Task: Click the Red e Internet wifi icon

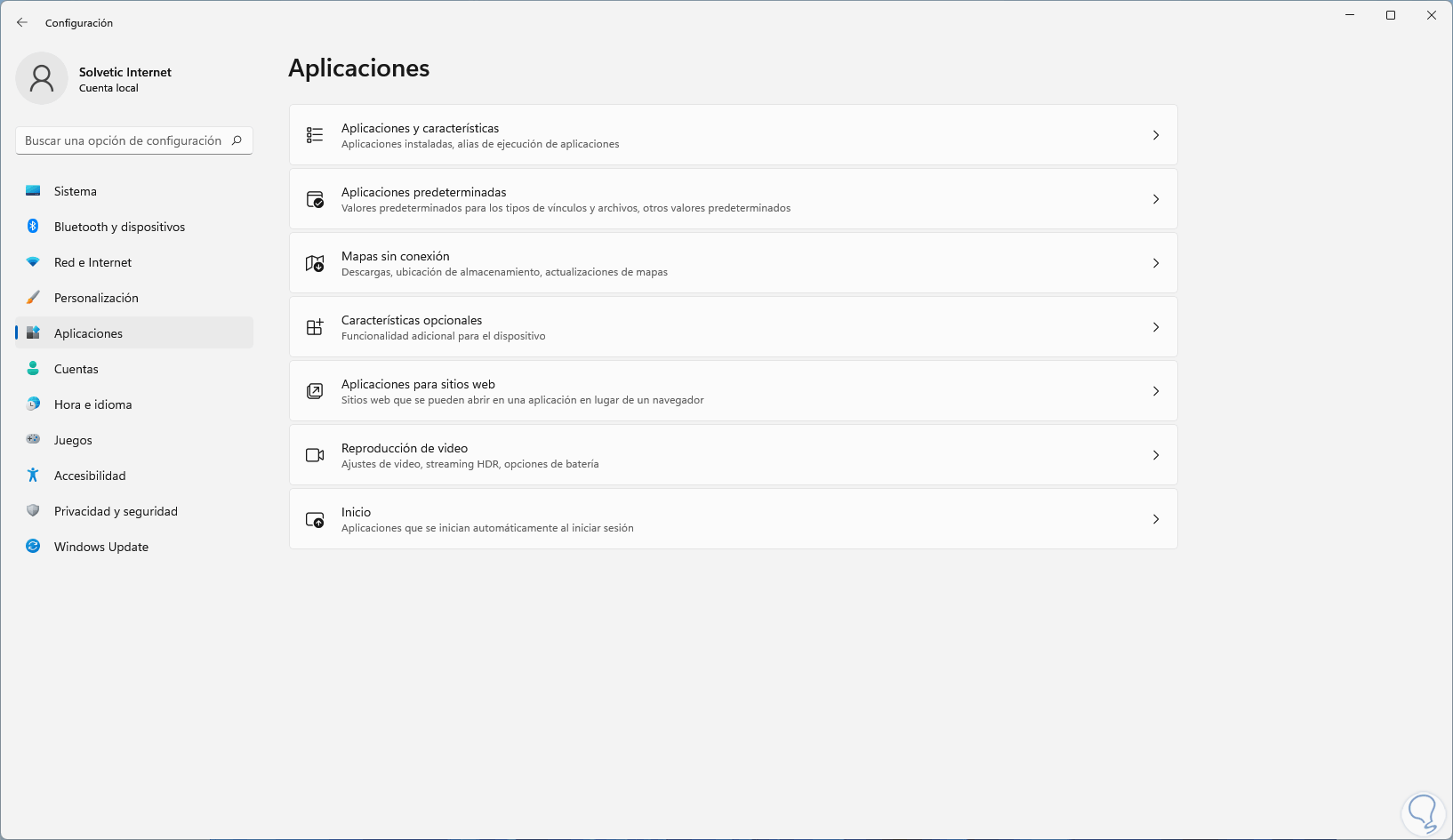Action: click(33, 262)
